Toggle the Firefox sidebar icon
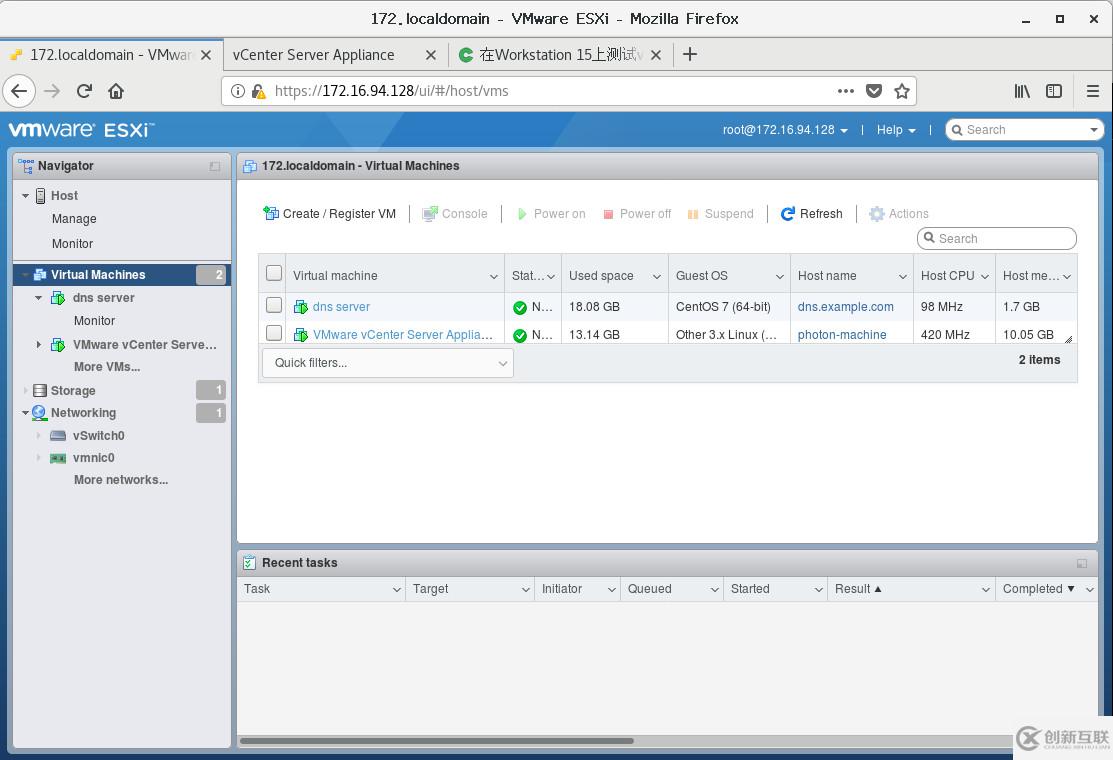The width and height of the screenshot is (1113, 760). [1054, 91]
